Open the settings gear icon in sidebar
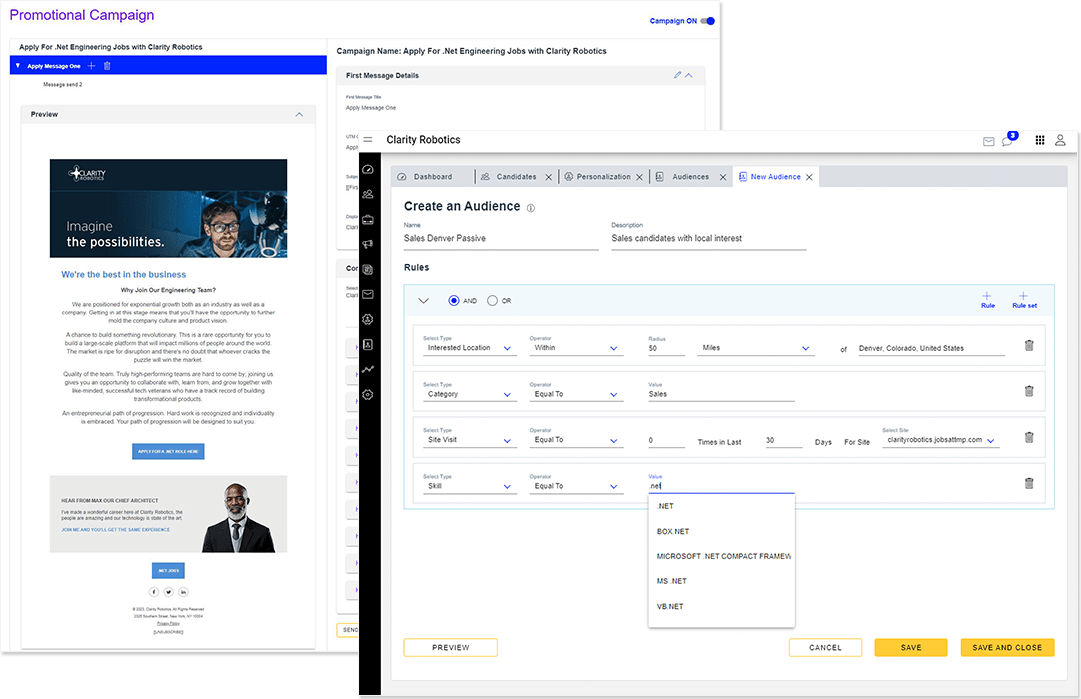 click(368, 395)
